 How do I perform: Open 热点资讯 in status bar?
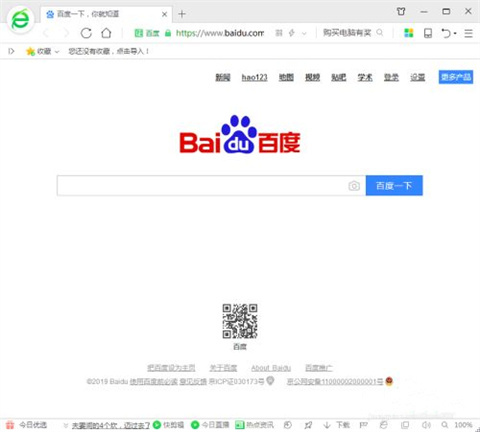(255, 425)
